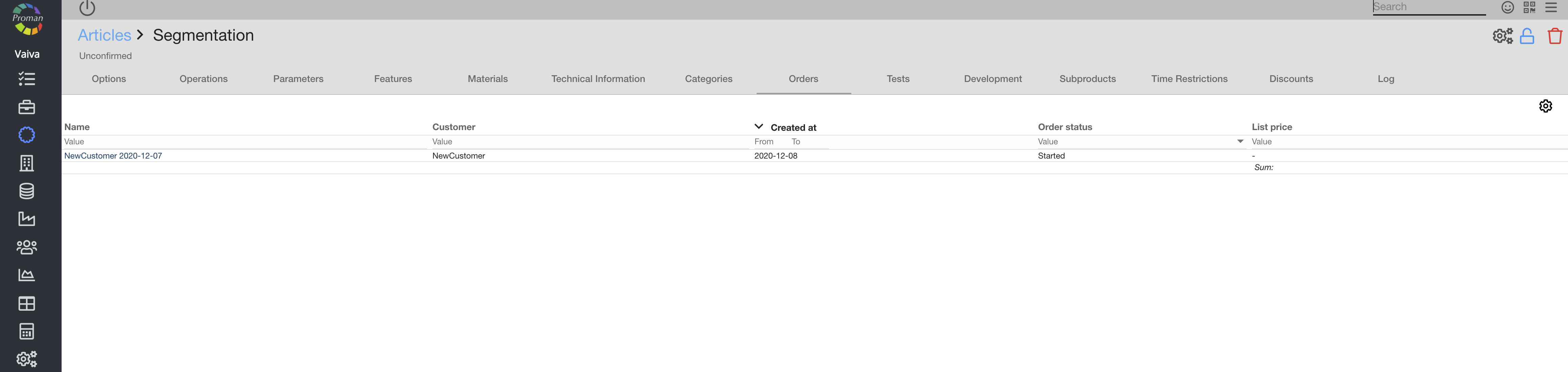Click the blue unlock padlock icon
Viewport: 1568px width, 372px height.
coord(1527,37)
